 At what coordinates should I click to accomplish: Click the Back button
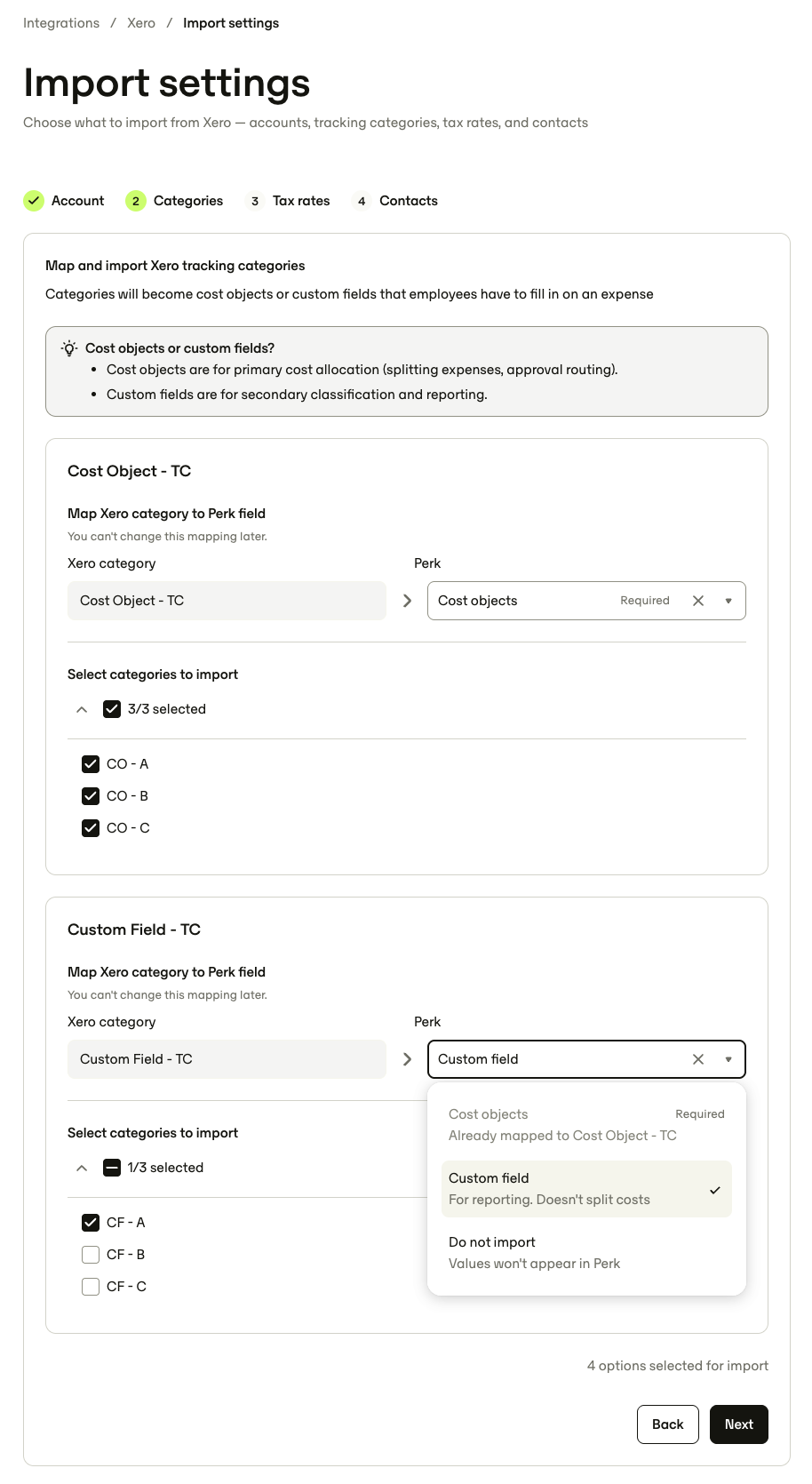click(x=668, y=1424)
